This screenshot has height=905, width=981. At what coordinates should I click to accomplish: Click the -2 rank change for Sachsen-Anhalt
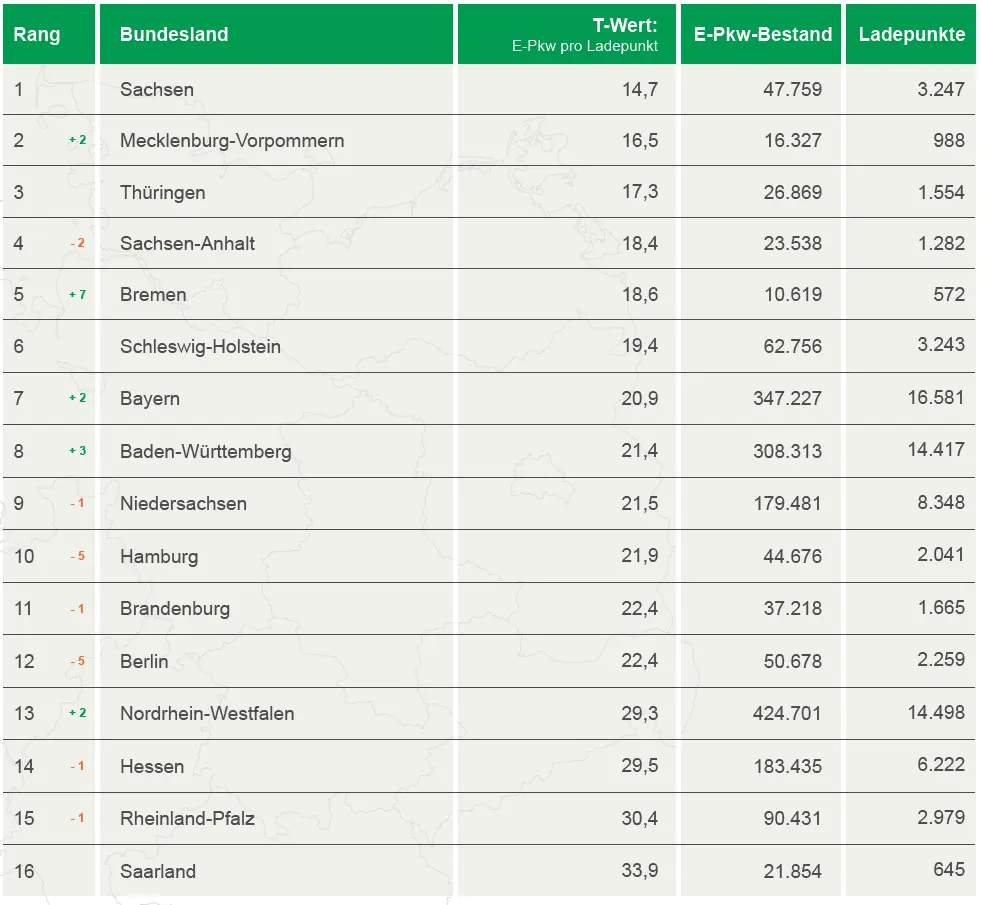(x=77, y=243)
